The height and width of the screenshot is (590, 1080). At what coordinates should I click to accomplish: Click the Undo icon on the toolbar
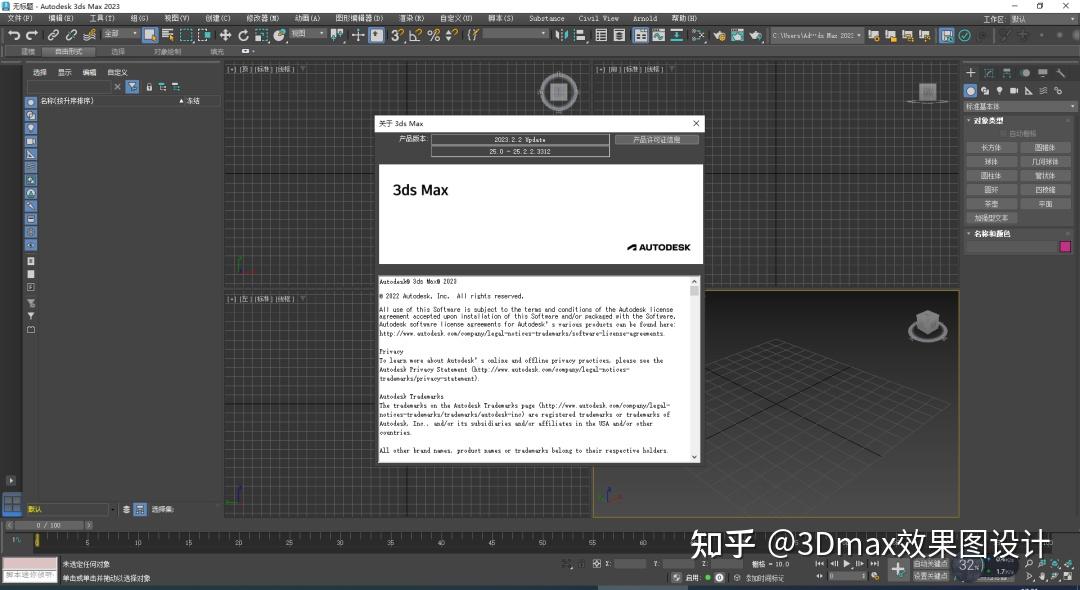click(x=15, y=35)
